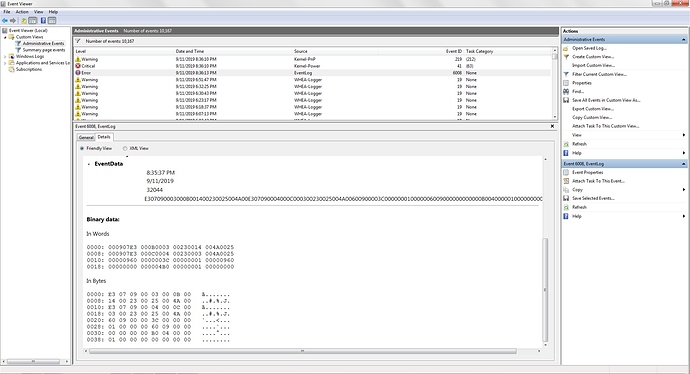The height and width of the screenshot is (374, 690).
Task: Click the Filter Current Custom View funnel icon
Action: (x=566, y=74)
